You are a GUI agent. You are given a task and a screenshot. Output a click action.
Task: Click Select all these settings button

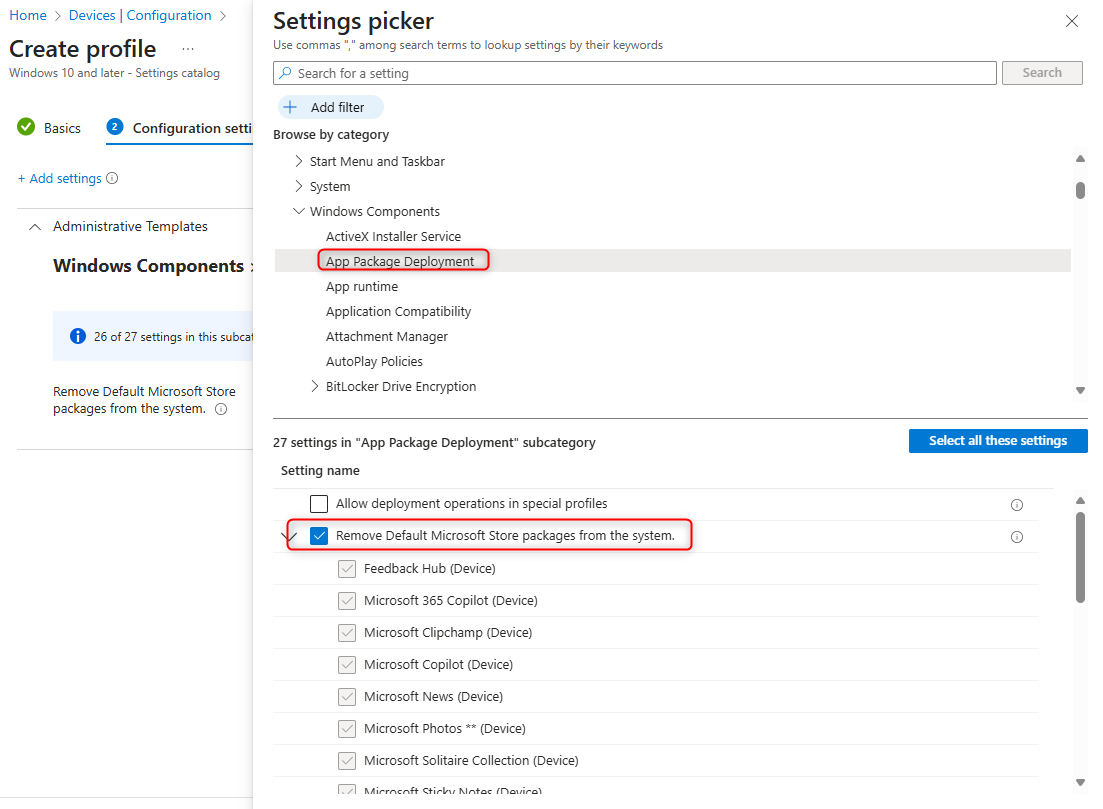[997, 441]
